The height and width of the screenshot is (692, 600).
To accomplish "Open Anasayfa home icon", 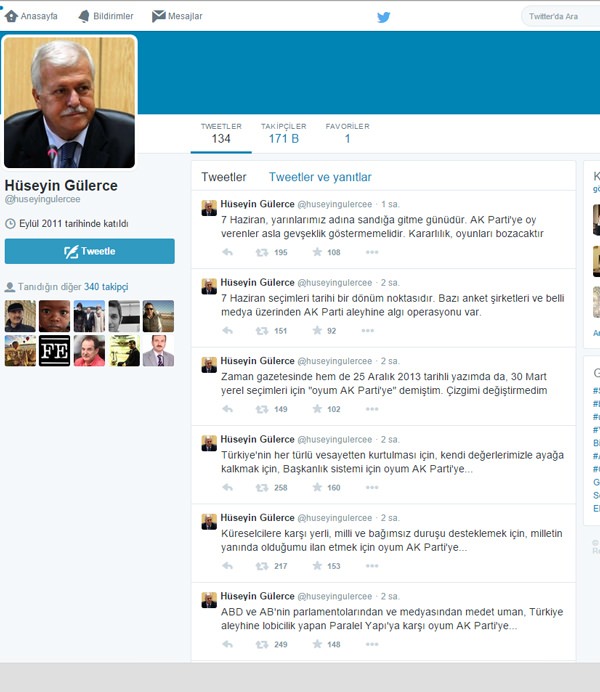I will click(x=11, y=16).
